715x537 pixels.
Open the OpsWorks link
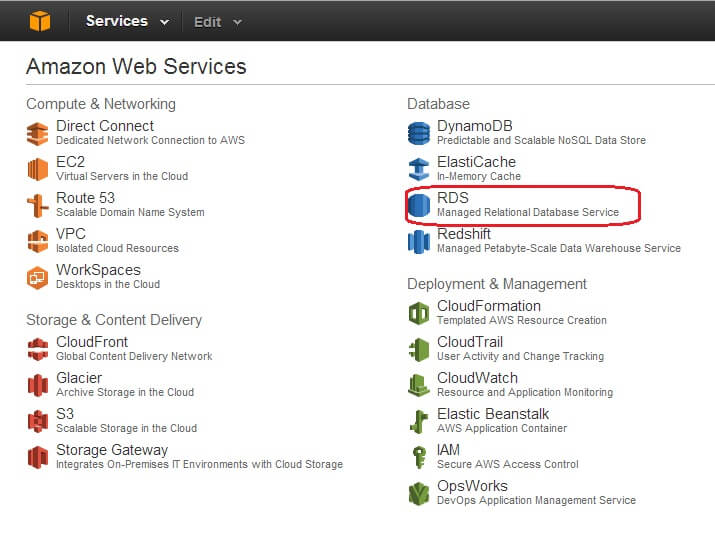click(x=472, y=486)
